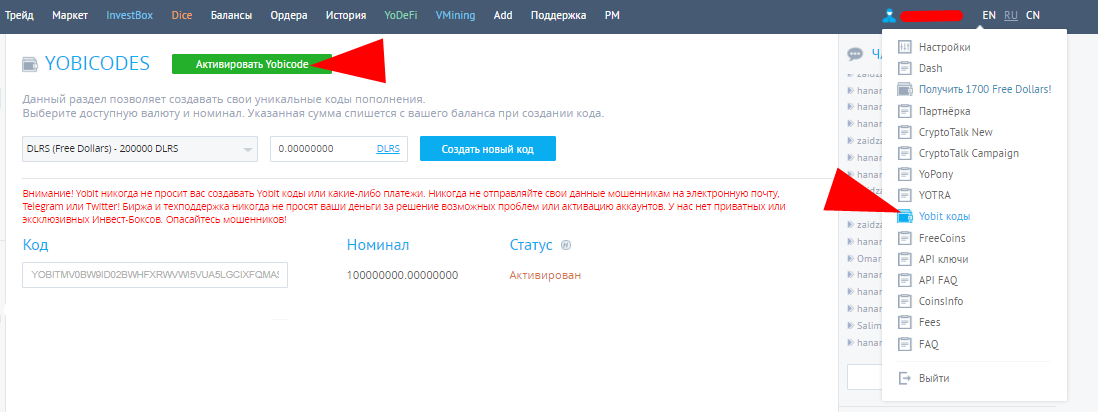
Task: Click the chat bubble icon
Action: pos(855,54)
